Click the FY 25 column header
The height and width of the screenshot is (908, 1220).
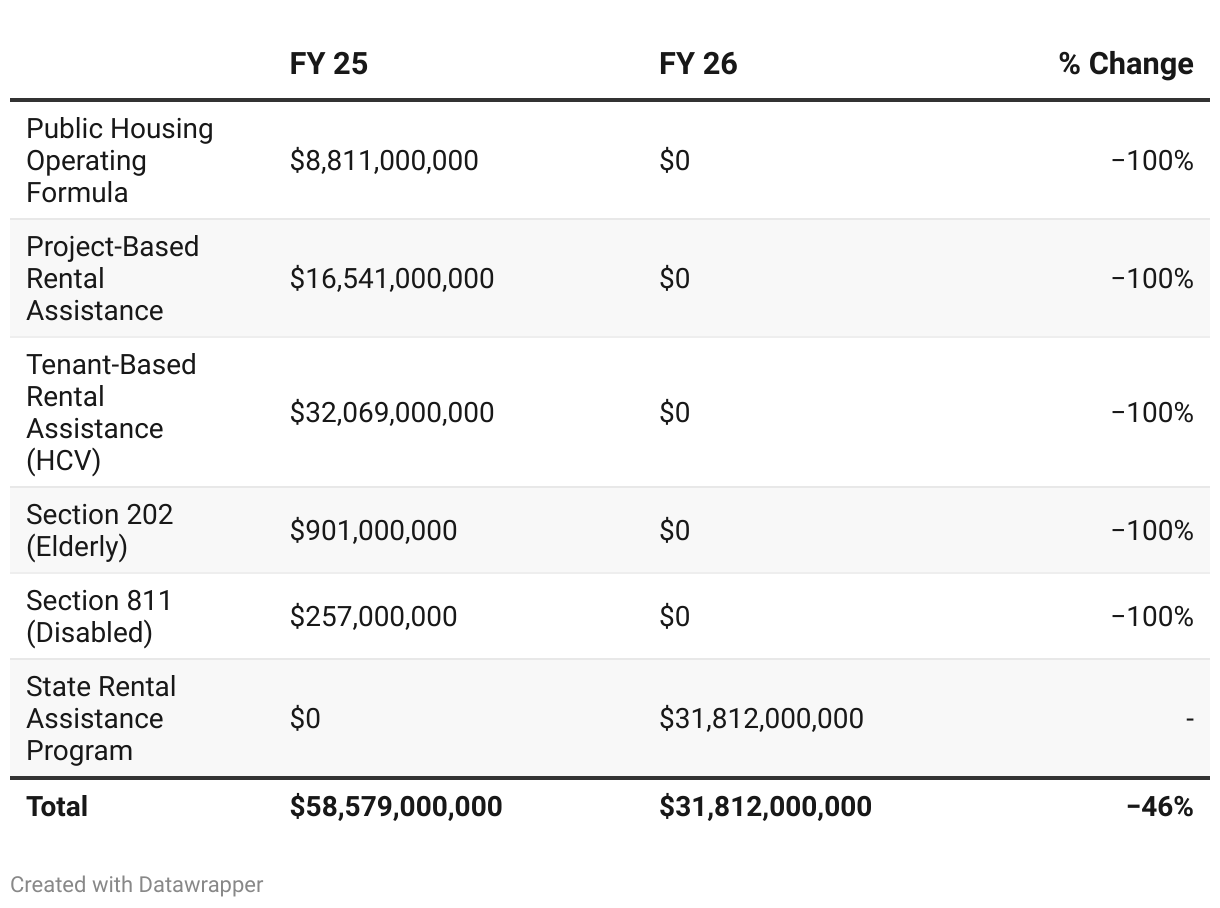329,64
